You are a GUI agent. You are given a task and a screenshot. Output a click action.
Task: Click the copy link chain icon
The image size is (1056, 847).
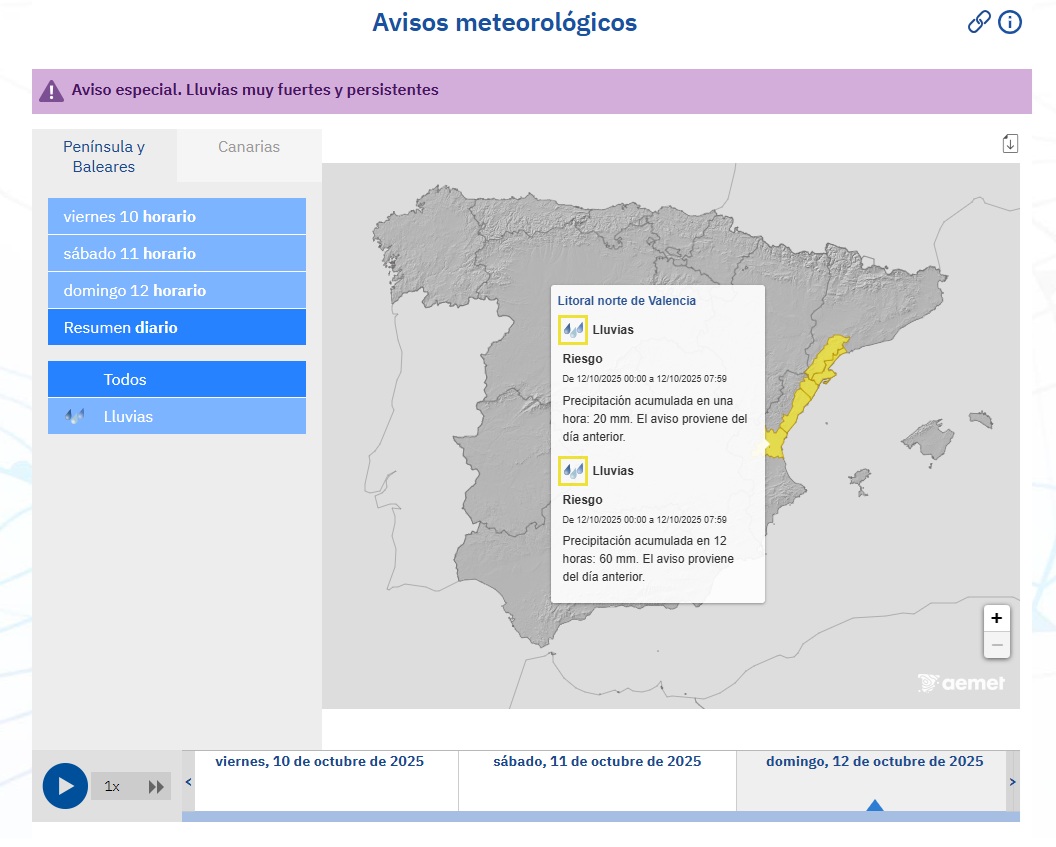979,22
